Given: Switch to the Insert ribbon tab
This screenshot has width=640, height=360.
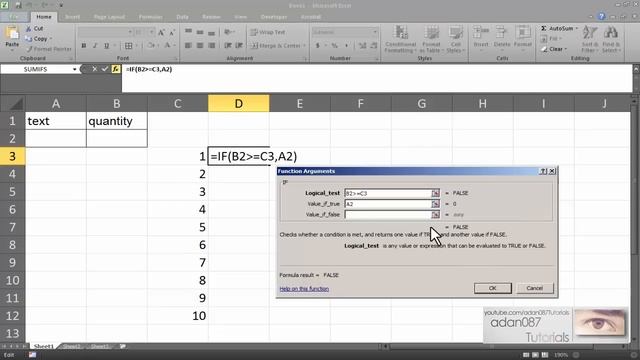Looking at the screenshot, I should (x=72, y=17).
